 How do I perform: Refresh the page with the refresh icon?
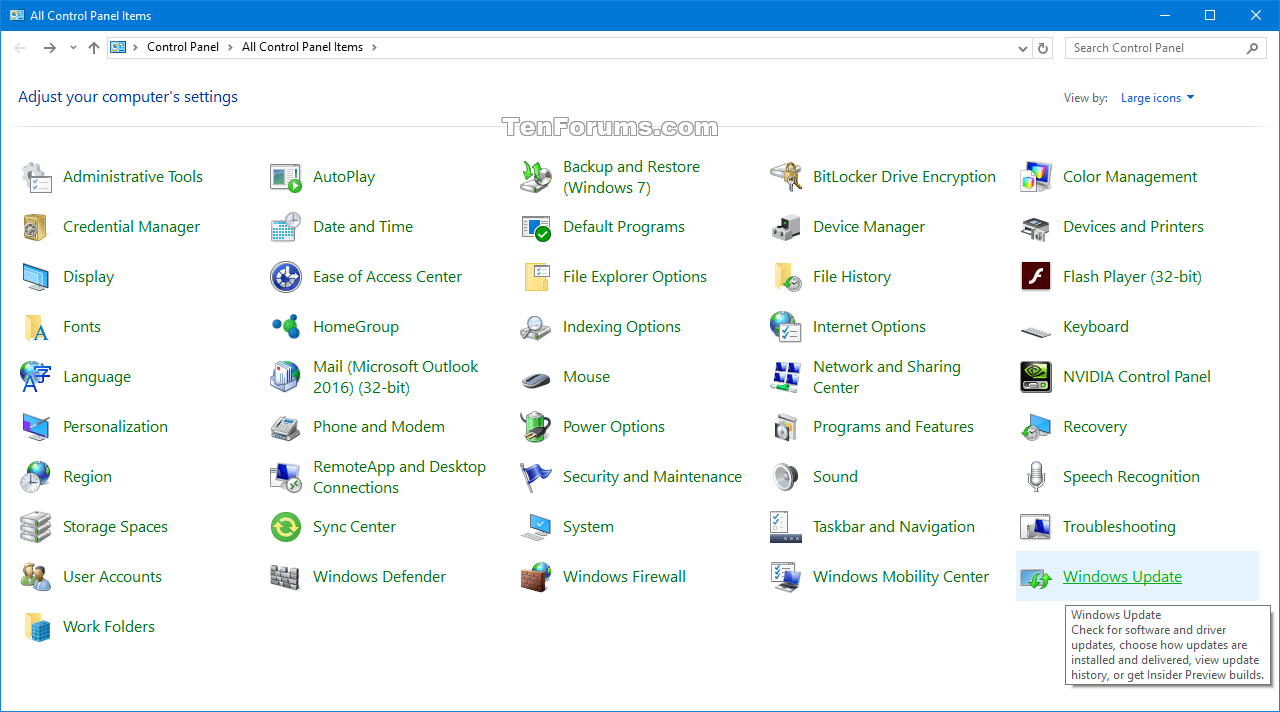click(x=1042, y=47)
